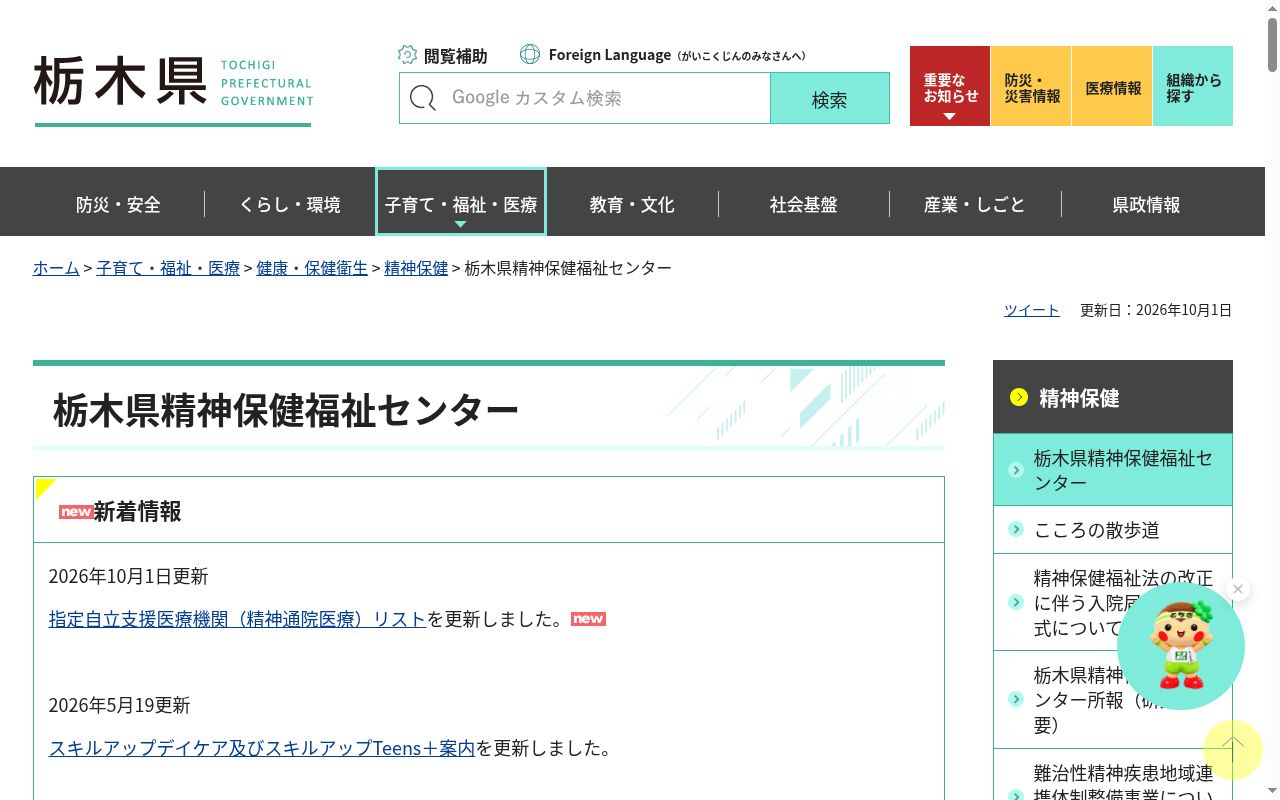1280x800 pixels.
Task: Open 防災・災害情報 button
Action: [1031, 86]
